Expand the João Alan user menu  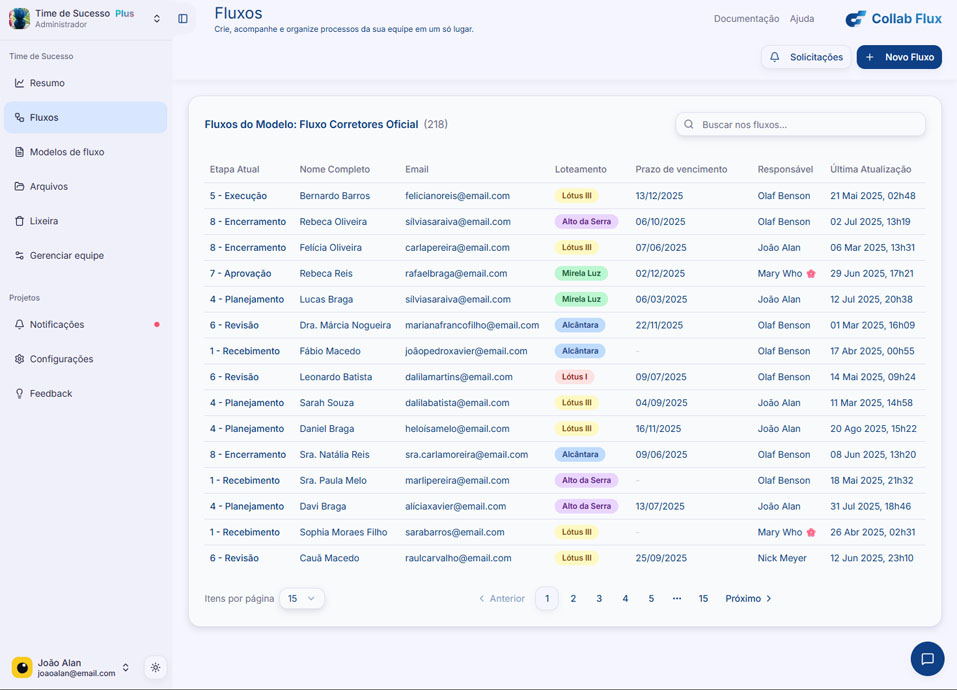(126, 668)
